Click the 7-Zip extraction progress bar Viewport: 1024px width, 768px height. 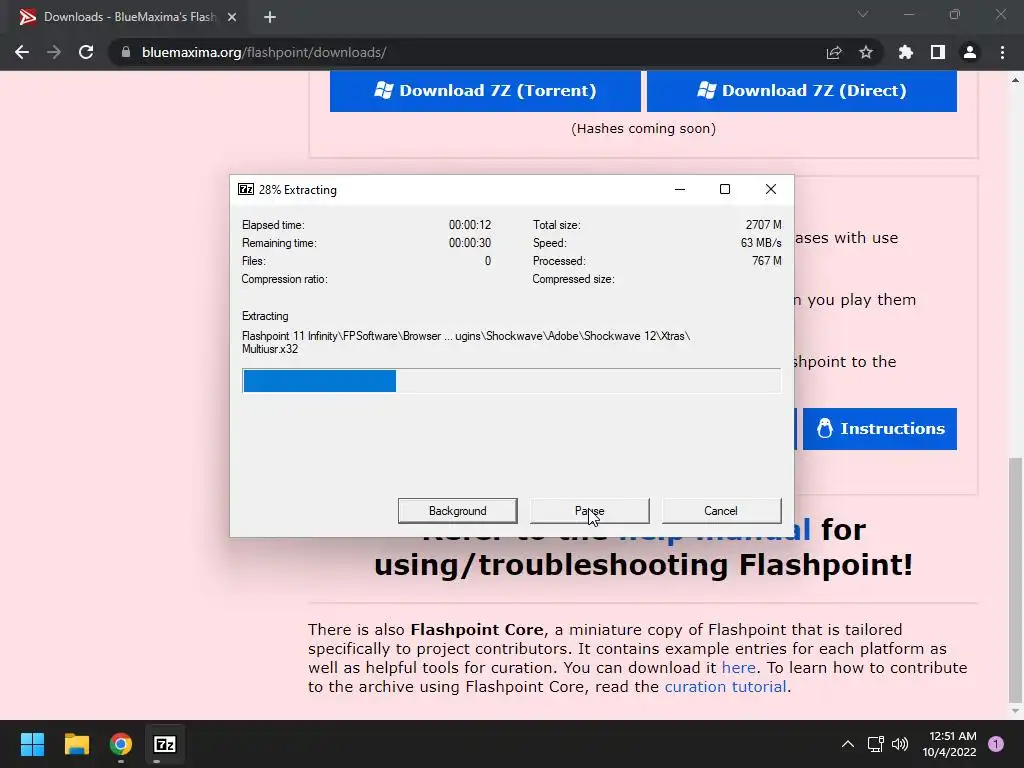coord(511,381)
